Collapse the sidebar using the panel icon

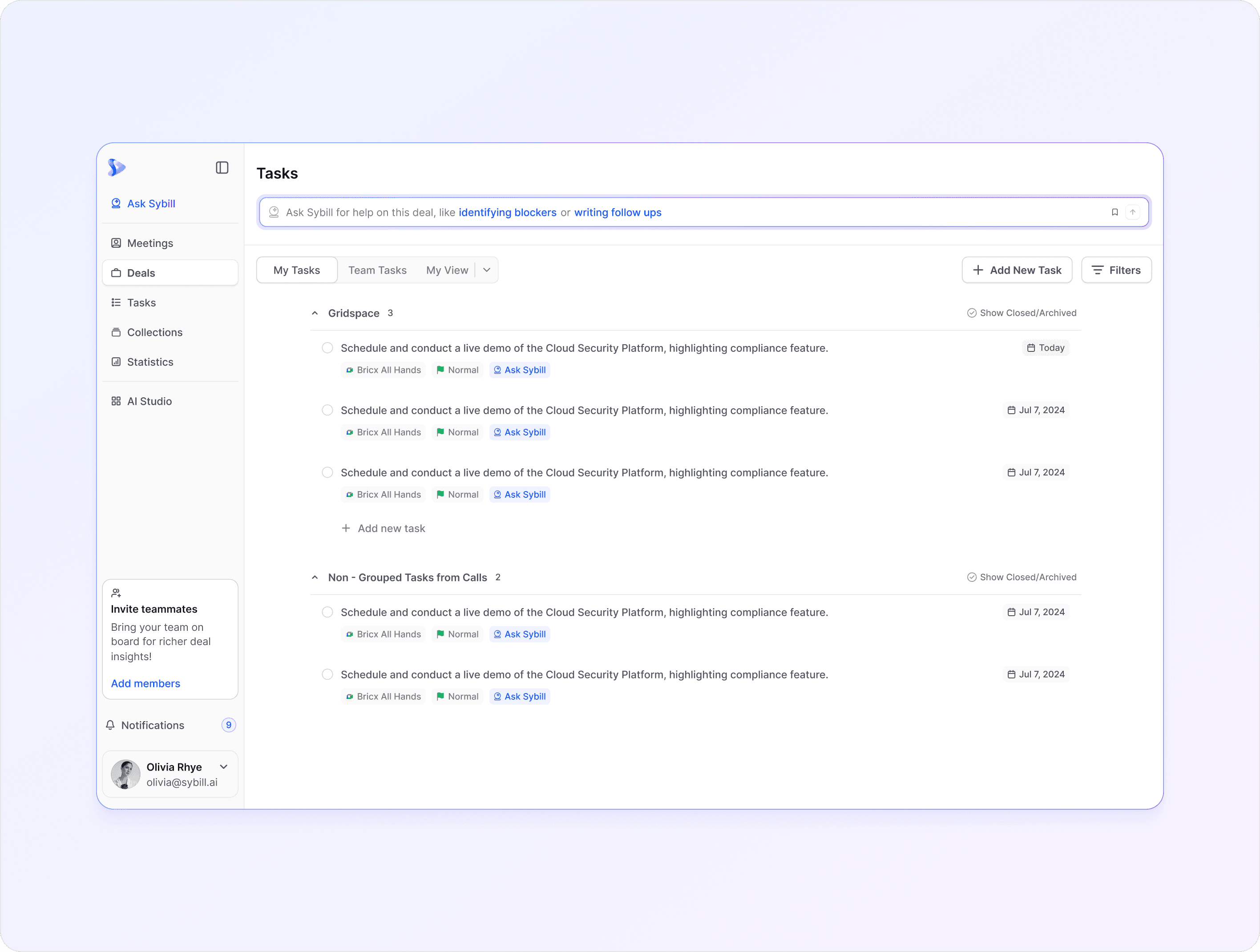[x=222, y=168]
